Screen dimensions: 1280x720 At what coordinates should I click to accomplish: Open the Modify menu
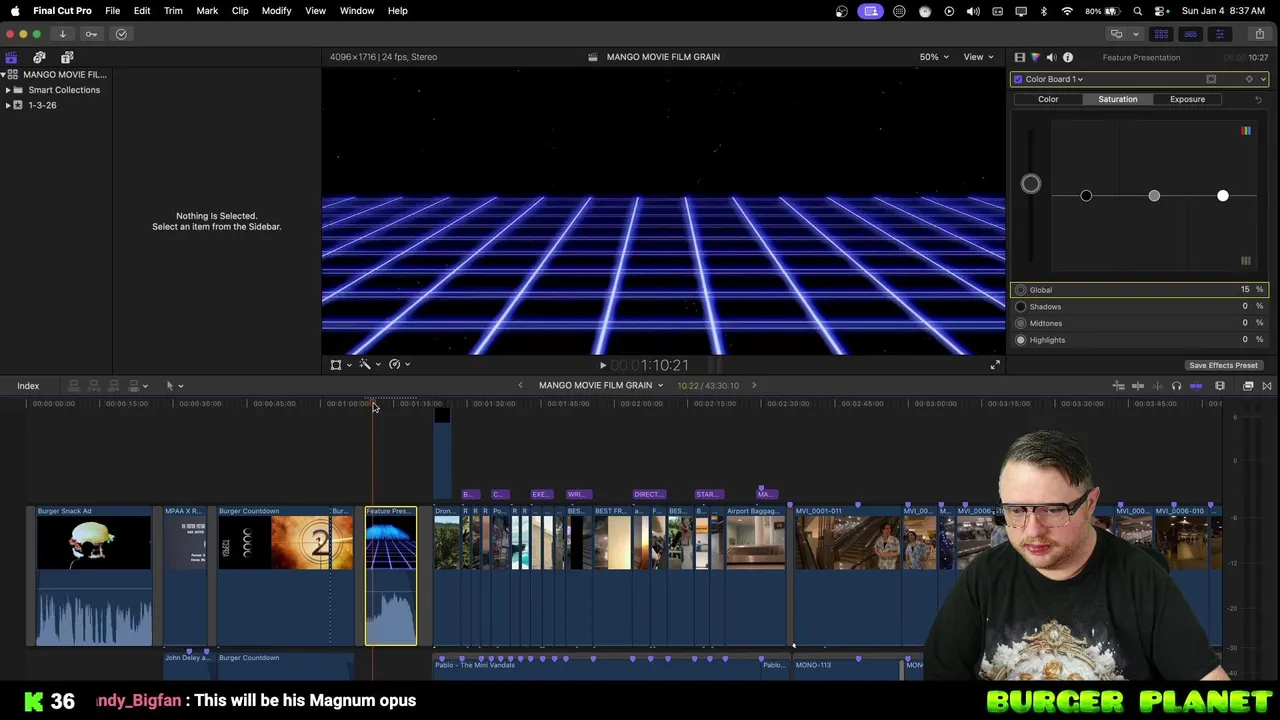pyautogui.click(x=276, y=11)
